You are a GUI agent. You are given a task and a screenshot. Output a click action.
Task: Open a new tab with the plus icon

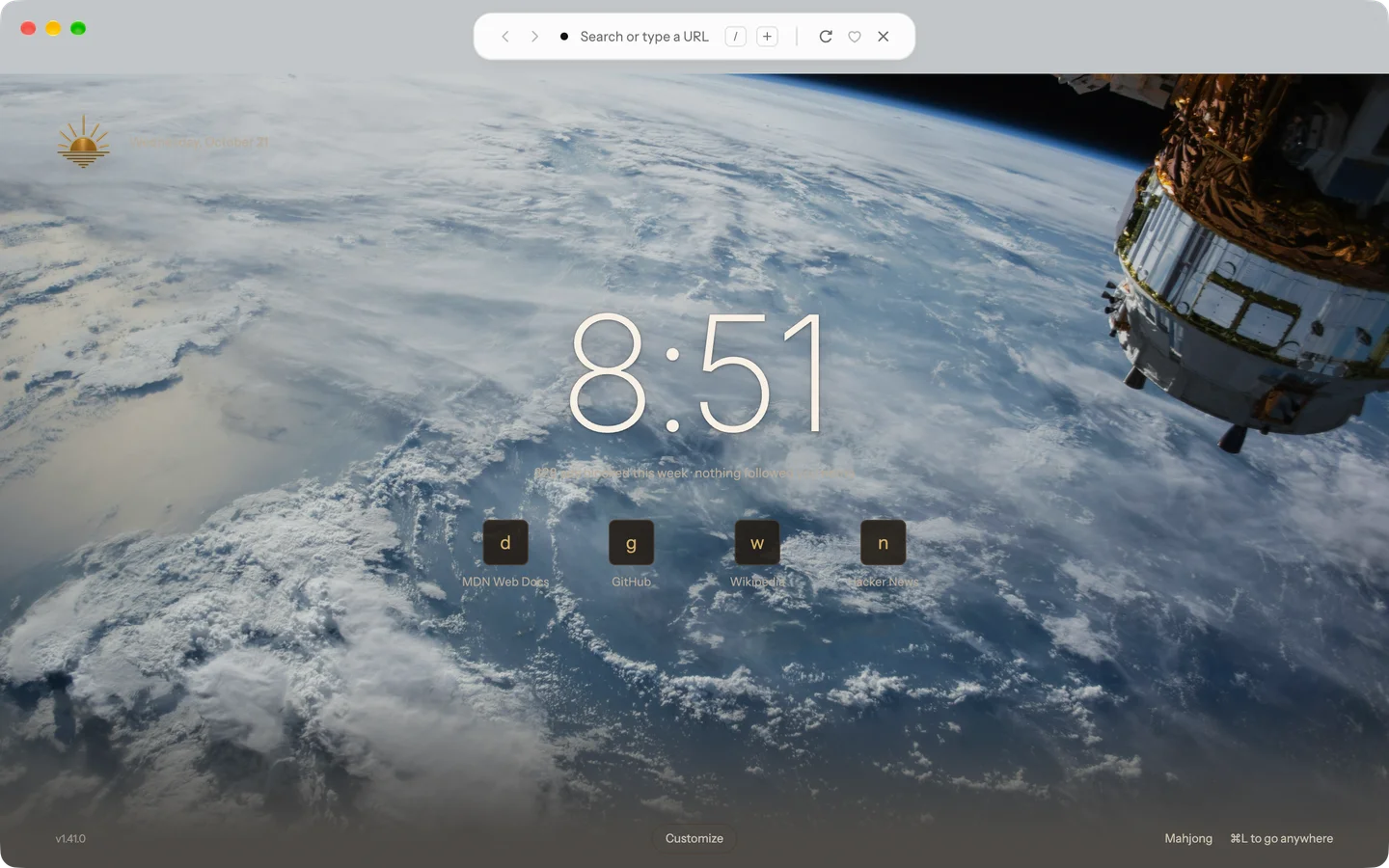tap(767, 37)
